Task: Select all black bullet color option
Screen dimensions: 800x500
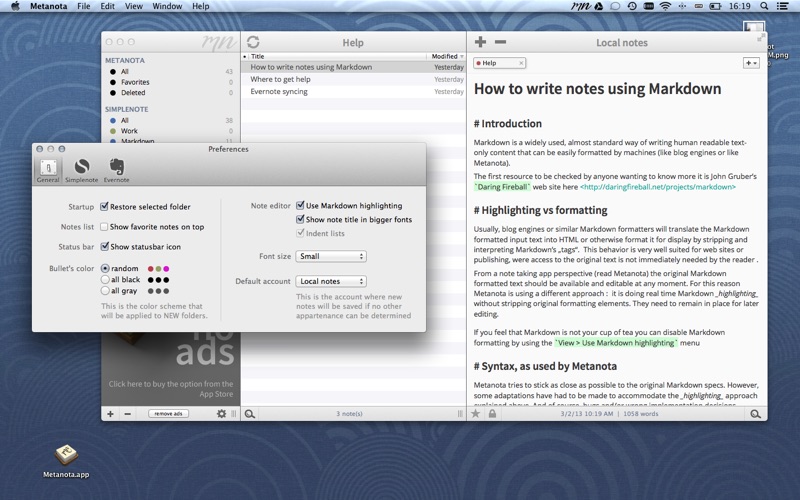Action: click(105, 280)
